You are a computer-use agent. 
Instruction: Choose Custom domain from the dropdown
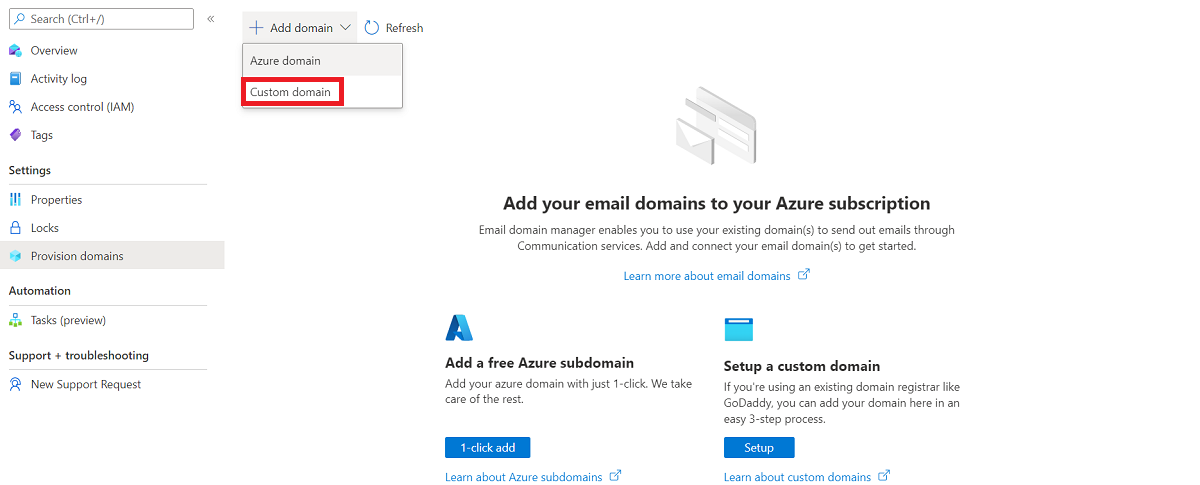[322, 92]
